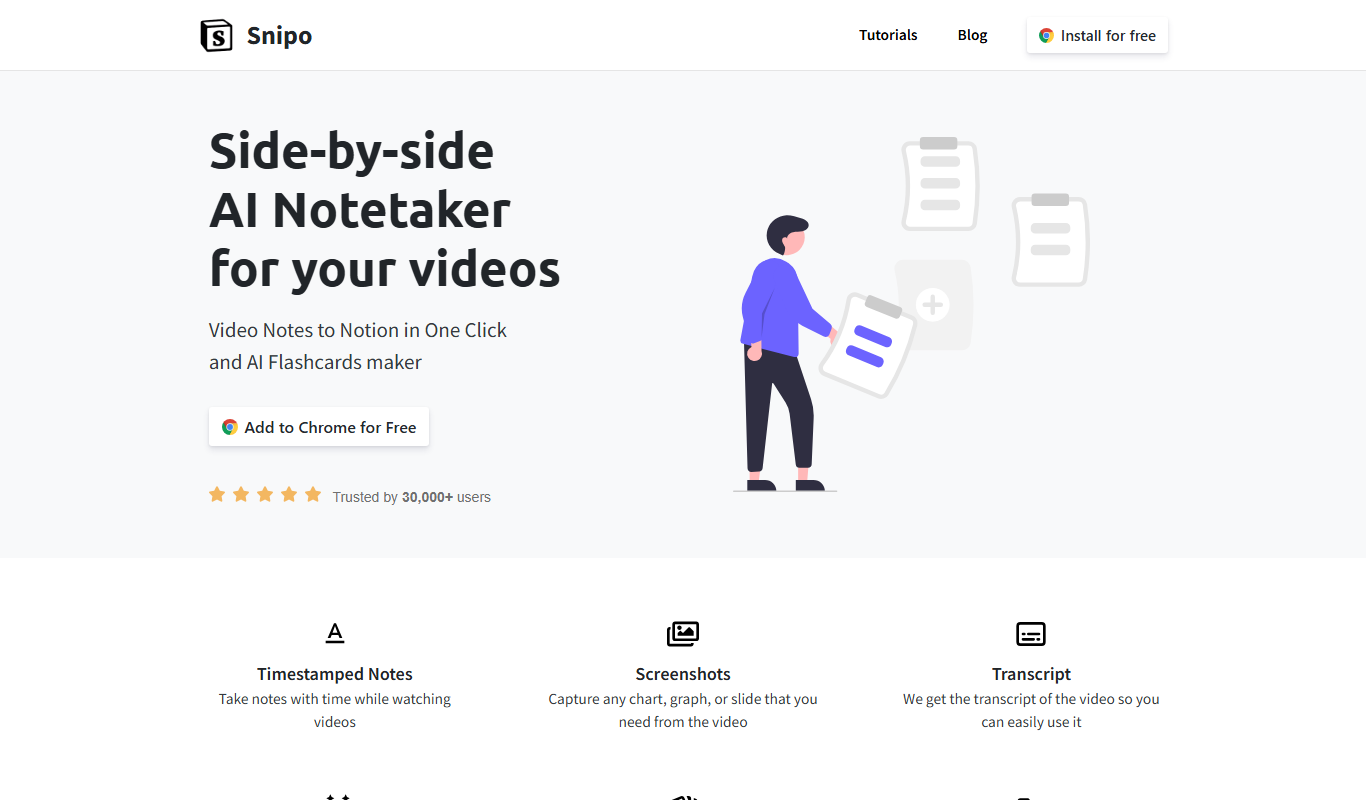Open the Blog page link
This screenshot has height=800, width=1366.
pyautogui.click(x=972, y=35)
